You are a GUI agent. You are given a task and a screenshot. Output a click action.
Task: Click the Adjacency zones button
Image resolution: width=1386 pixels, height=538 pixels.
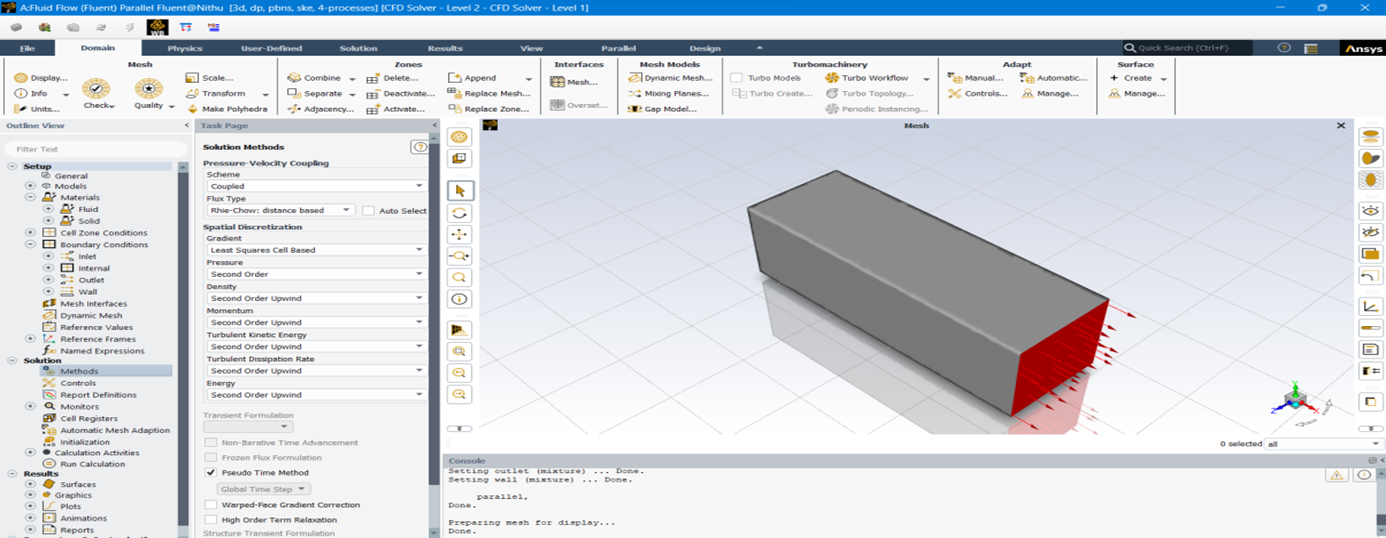pos(321,109)
